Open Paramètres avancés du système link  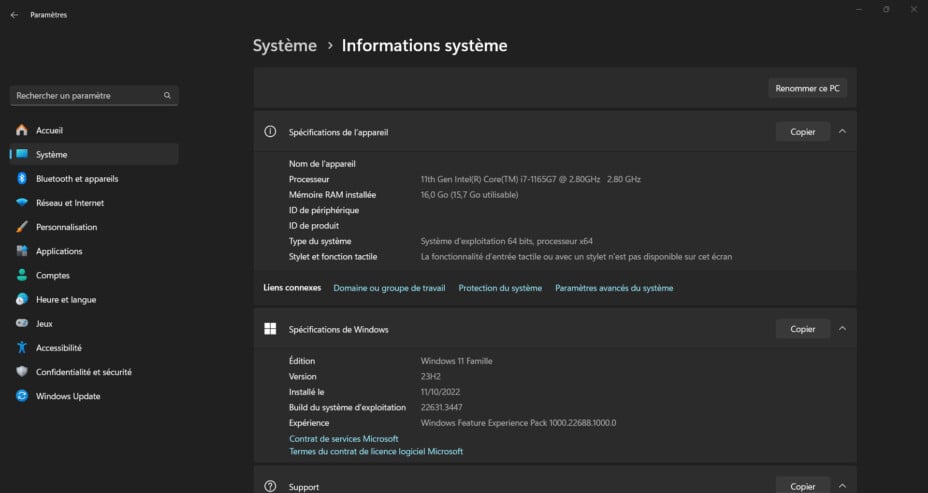click(x=614, y=288)
